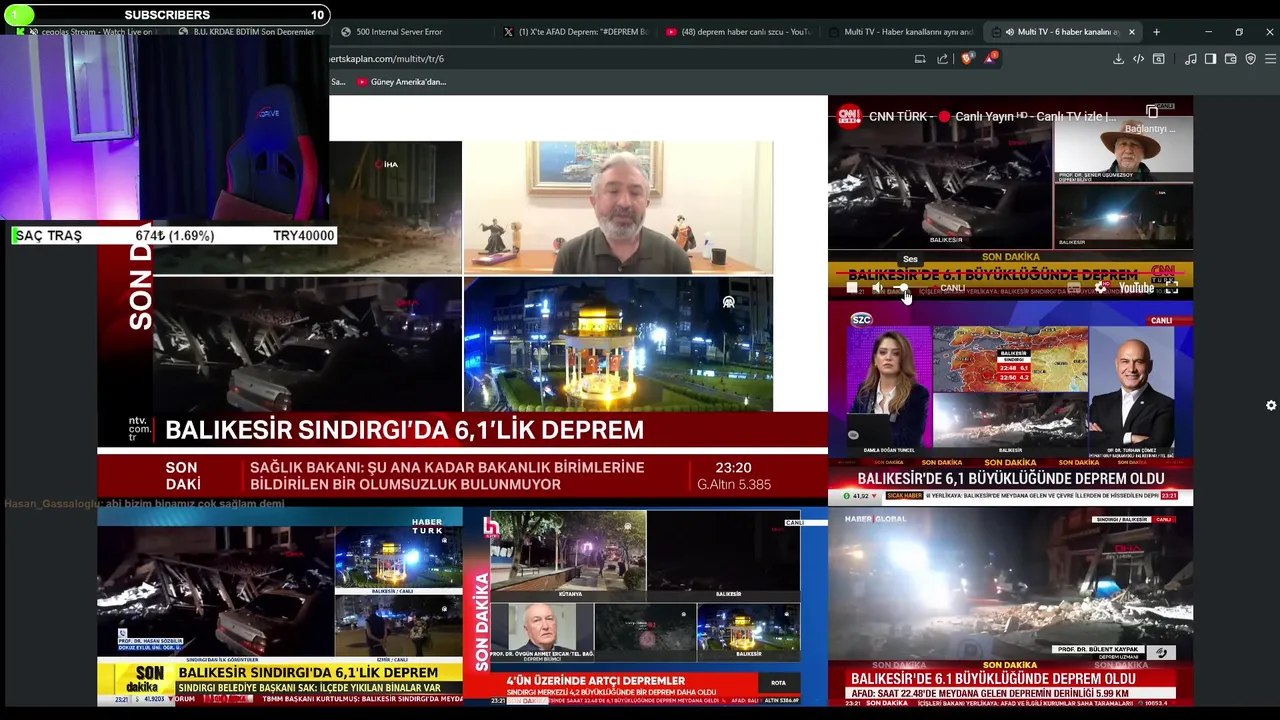Viewport: 1280px width, 720px height.
Task: Open Brave Rewards triangle icon
Action: pyautogui.click(x=990, y=58)
